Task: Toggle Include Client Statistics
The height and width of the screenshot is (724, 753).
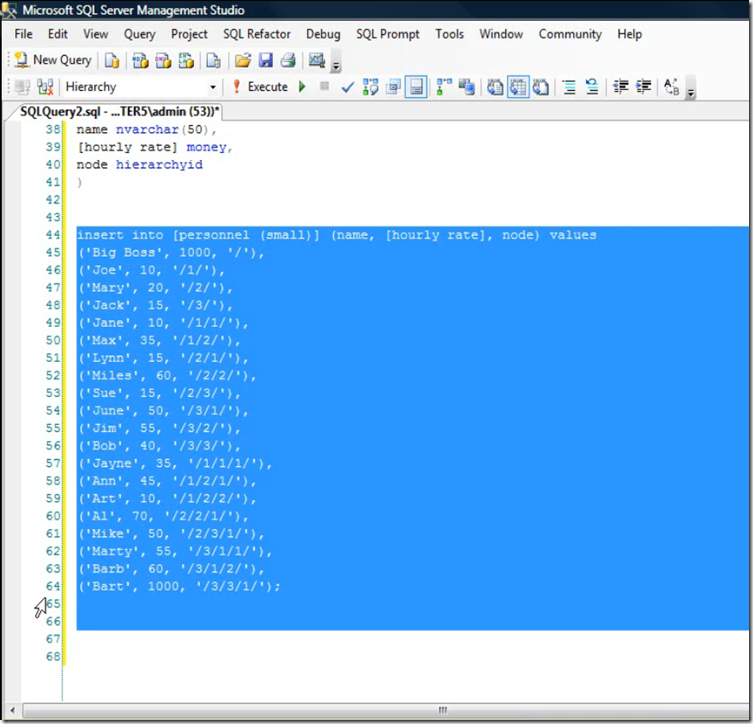Action: coord(466,87)
